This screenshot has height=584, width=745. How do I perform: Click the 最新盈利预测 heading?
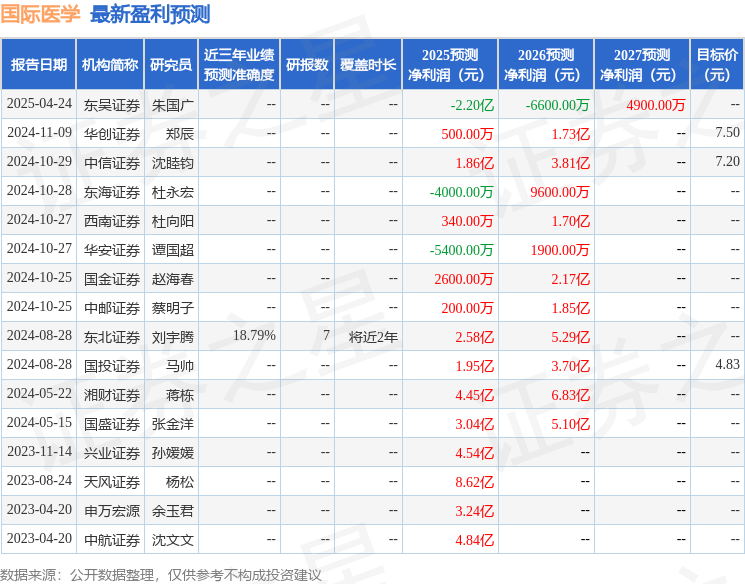pos(150,14)
